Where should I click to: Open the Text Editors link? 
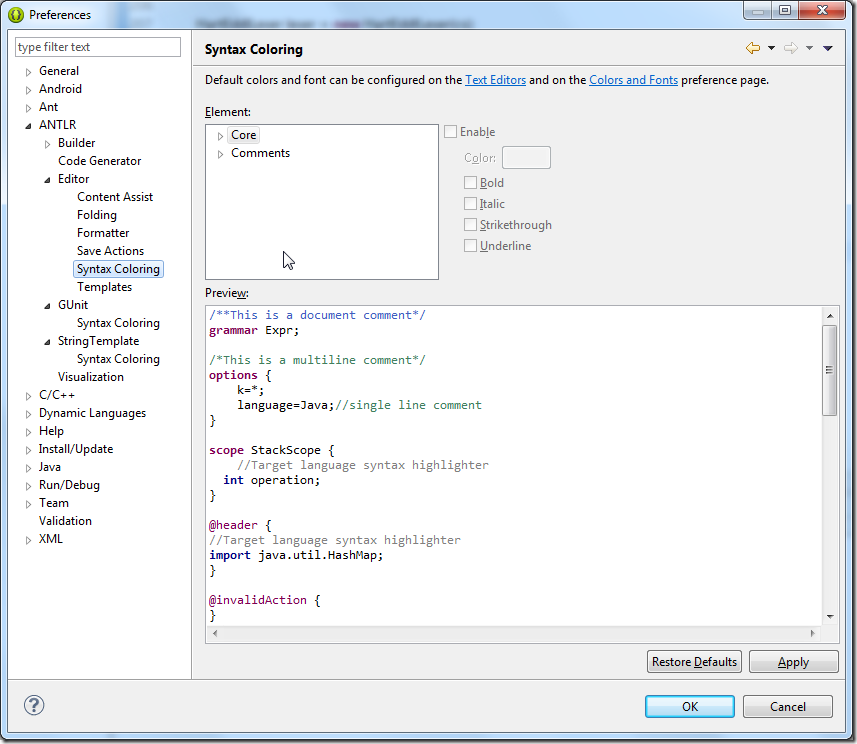pos(495,80)
